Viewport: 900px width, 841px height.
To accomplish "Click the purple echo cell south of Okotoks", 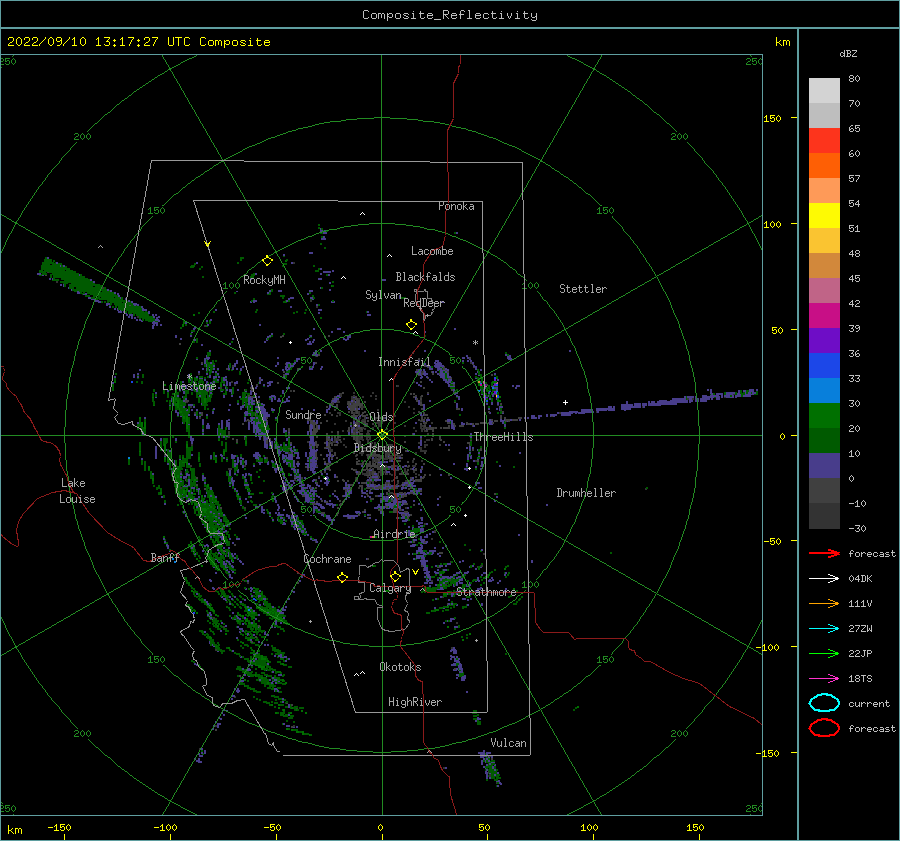I will [x=457, y=664].
